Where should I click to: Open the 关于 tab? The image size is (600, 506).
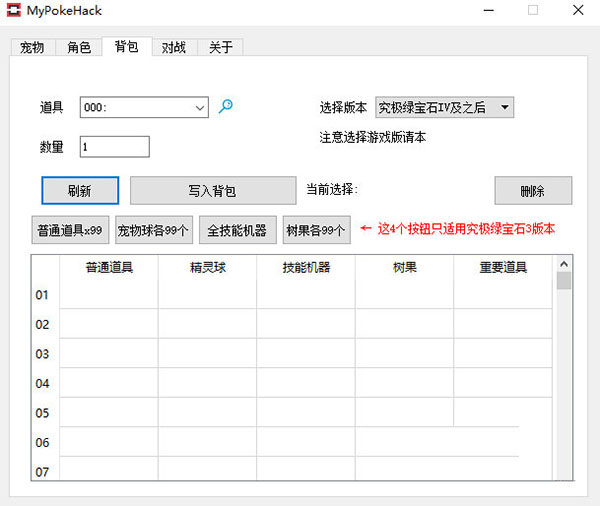tap(221, 47)
